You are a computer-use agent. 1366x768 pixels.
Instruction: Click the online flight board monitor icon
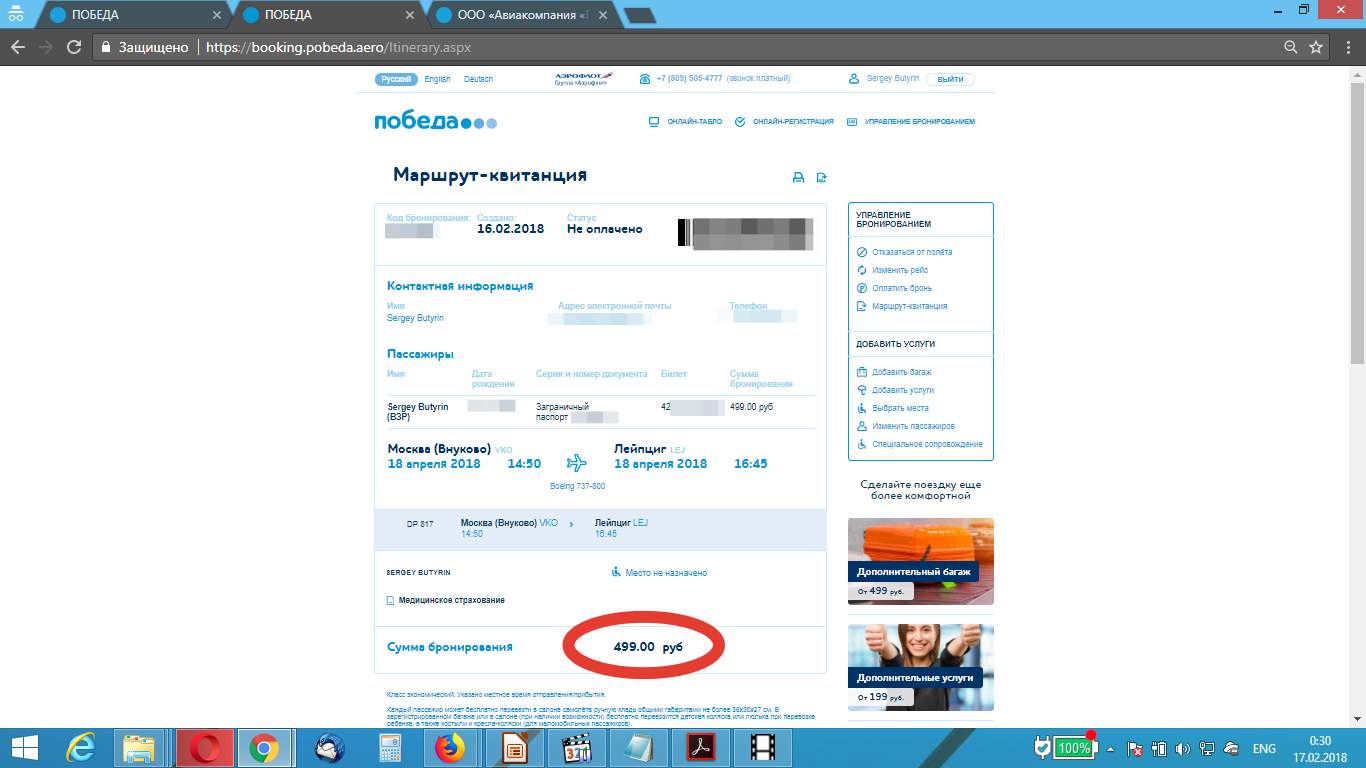654,122
